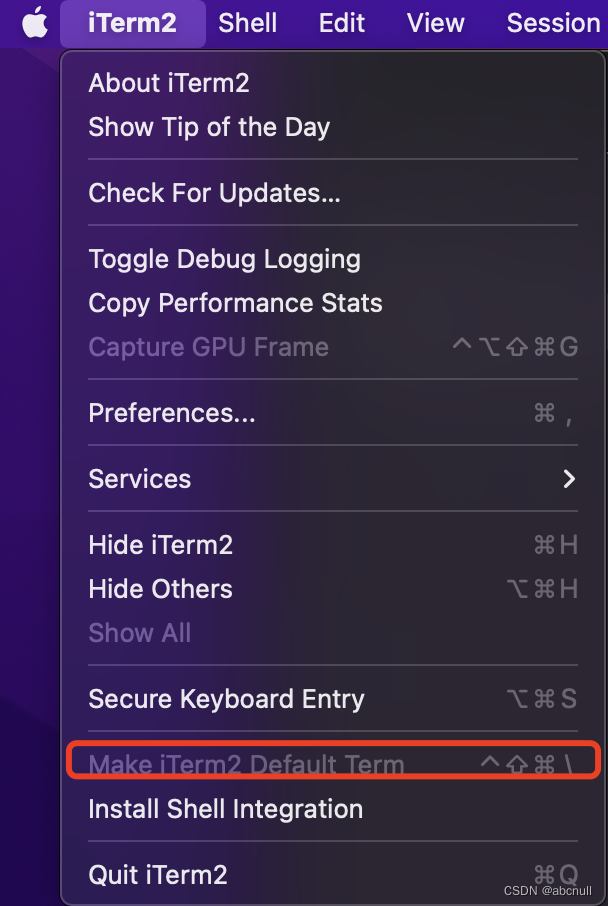Viewport: 608px width, 906px height.
Task: Choose Quit iTerm2
Action: [333, 874]
